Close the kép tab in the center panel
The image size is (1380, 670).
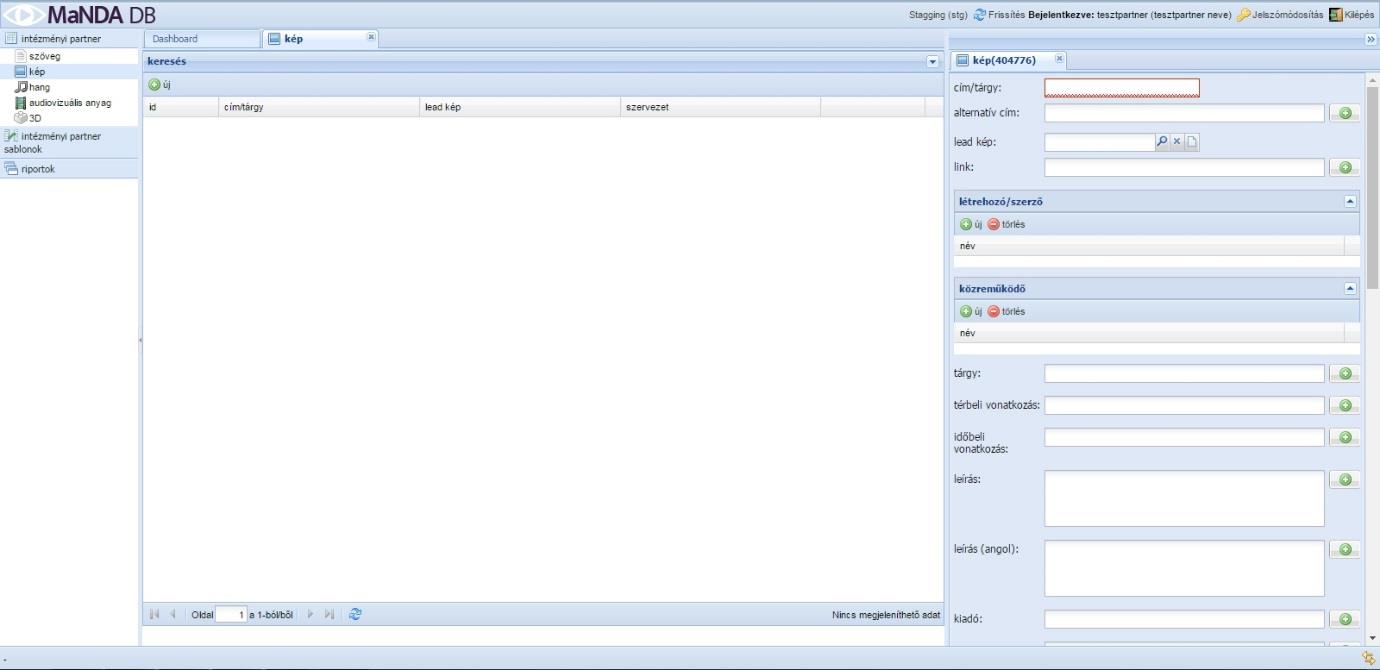(371, 36)
